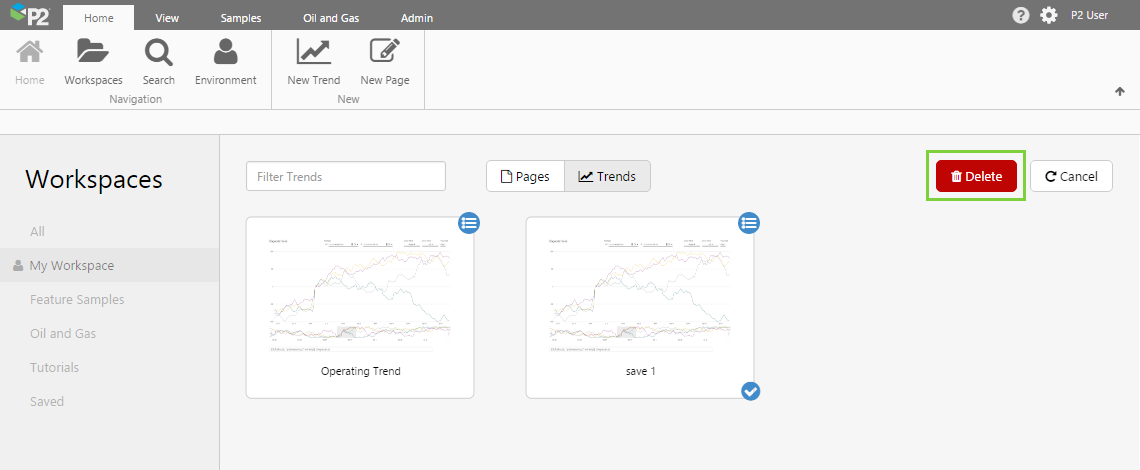Screen dimensions: 1140x470
Task: Click the Home ribbon icon
Action: click(30, 52)
